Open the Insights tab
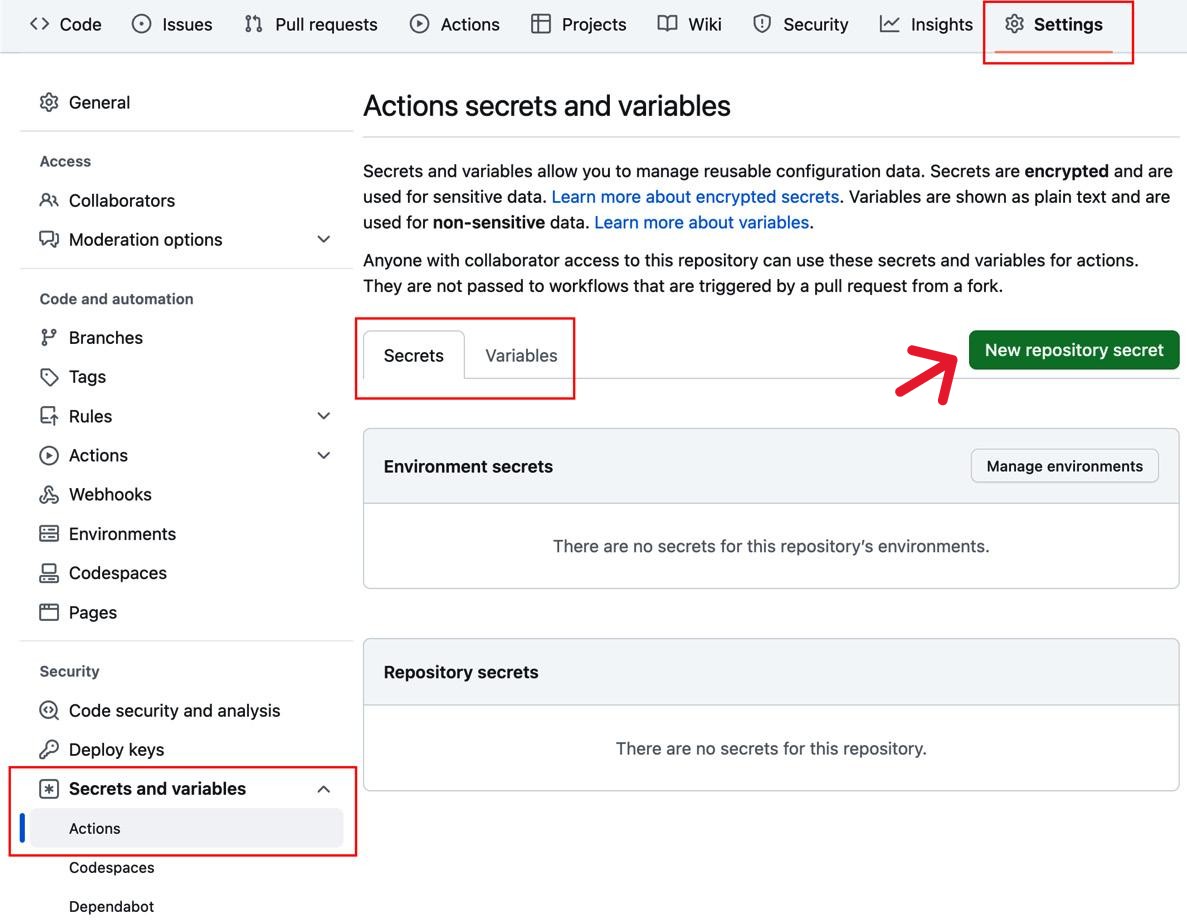This screenshot has width=1187, height=921. [x=926, y=24]
